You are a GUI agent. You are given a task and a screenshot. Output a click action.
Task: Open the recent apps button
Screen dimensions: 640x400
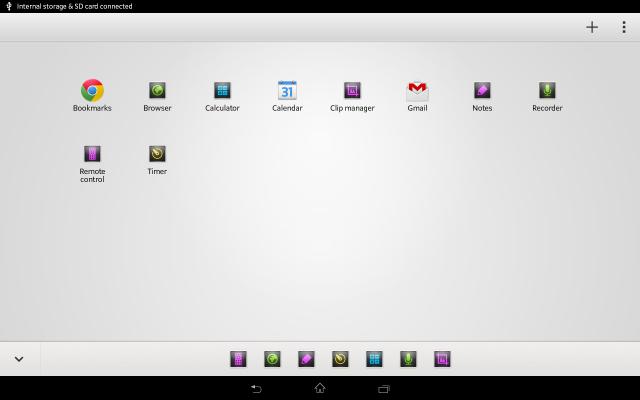[x=384, y=389]
